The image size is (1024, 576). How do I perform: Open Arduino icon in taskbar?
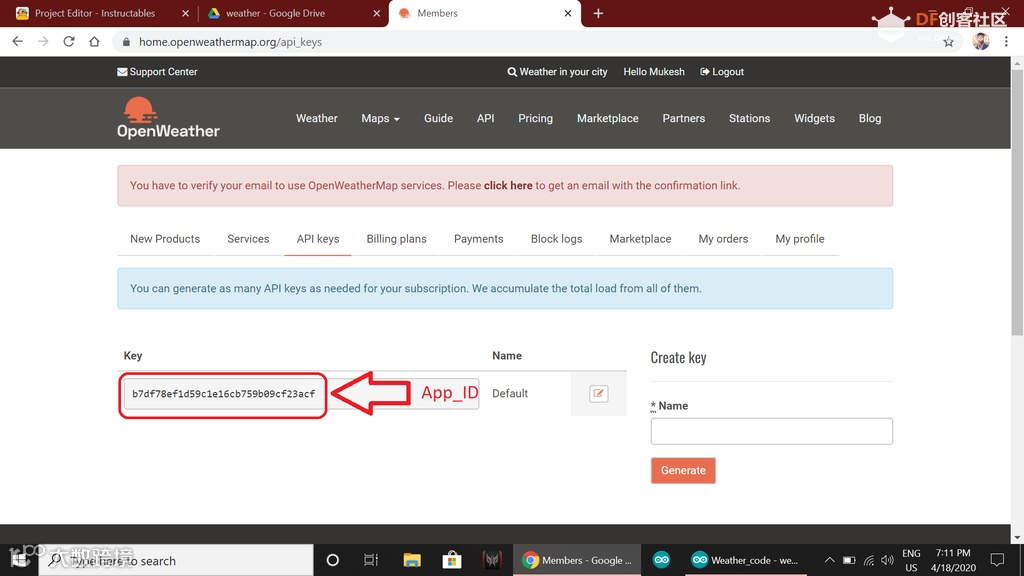(x=662, y=560)
